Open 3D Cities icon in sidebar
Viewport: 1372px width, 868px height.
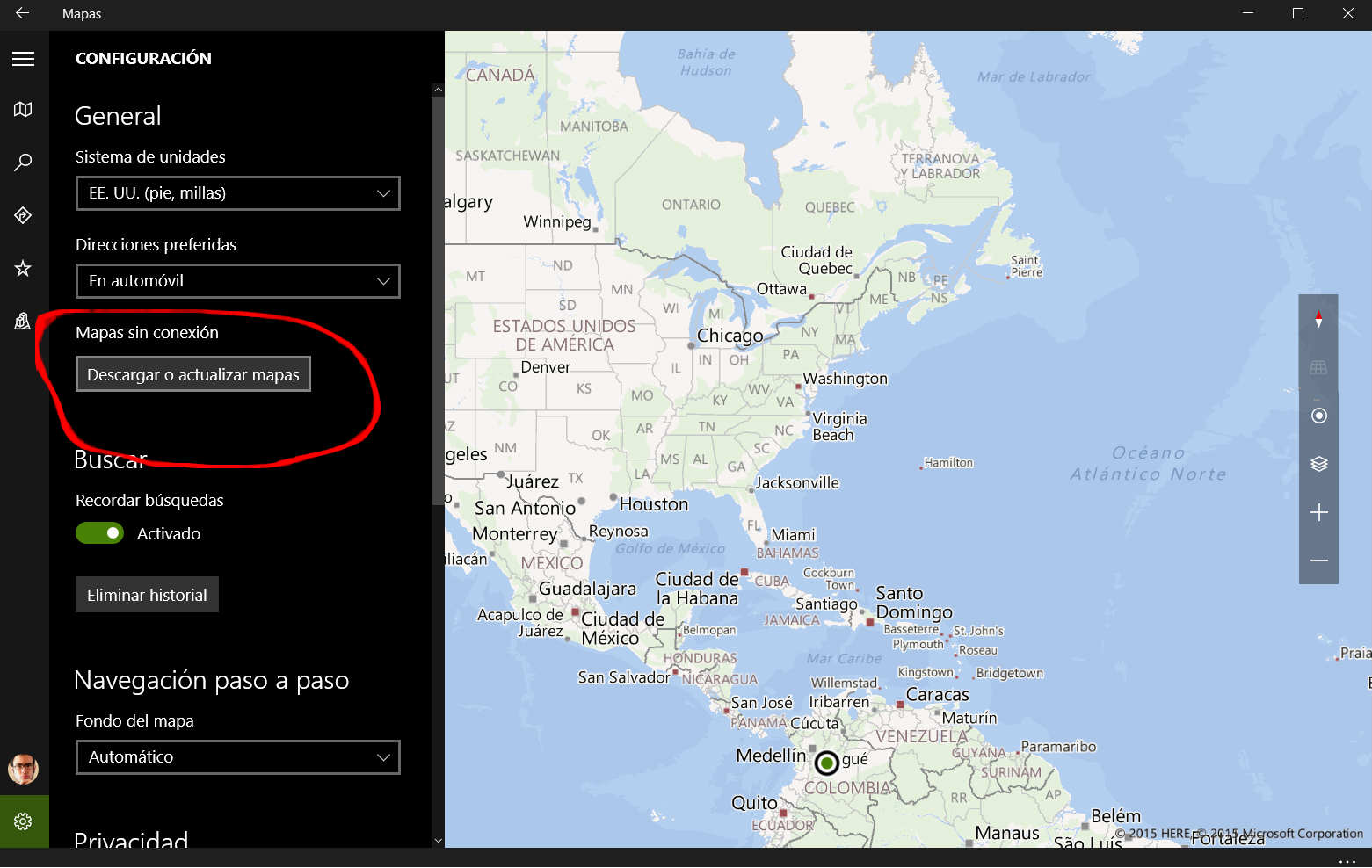point(24,321)
